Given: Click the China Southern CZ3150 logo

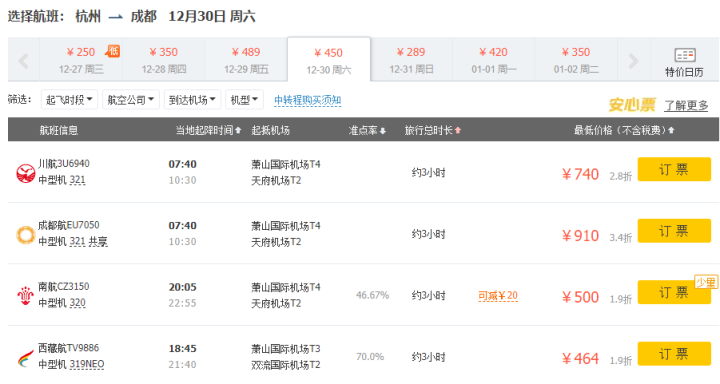Looking at the screenshot, I should 26,296.
